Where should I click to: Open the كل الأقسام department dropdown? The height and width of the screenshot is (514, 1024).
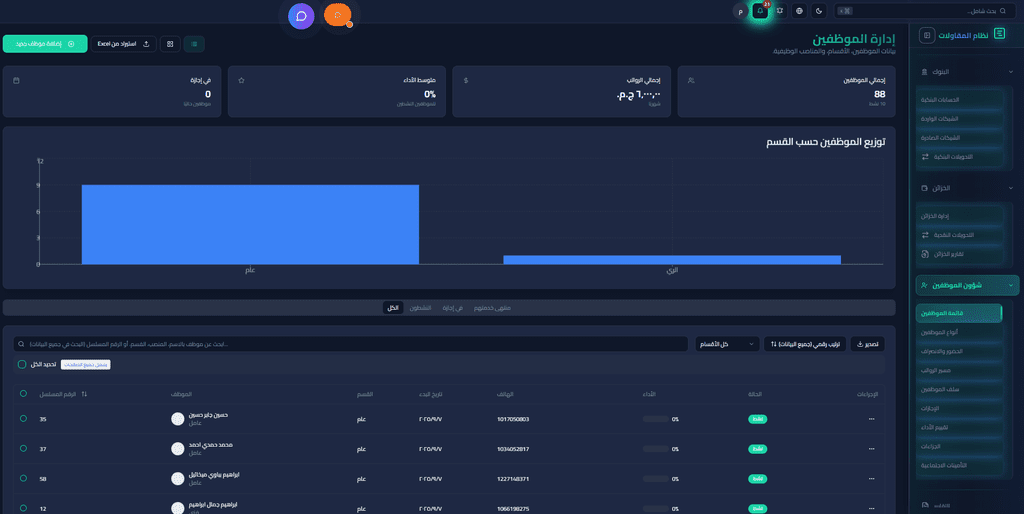click(727, 344)
